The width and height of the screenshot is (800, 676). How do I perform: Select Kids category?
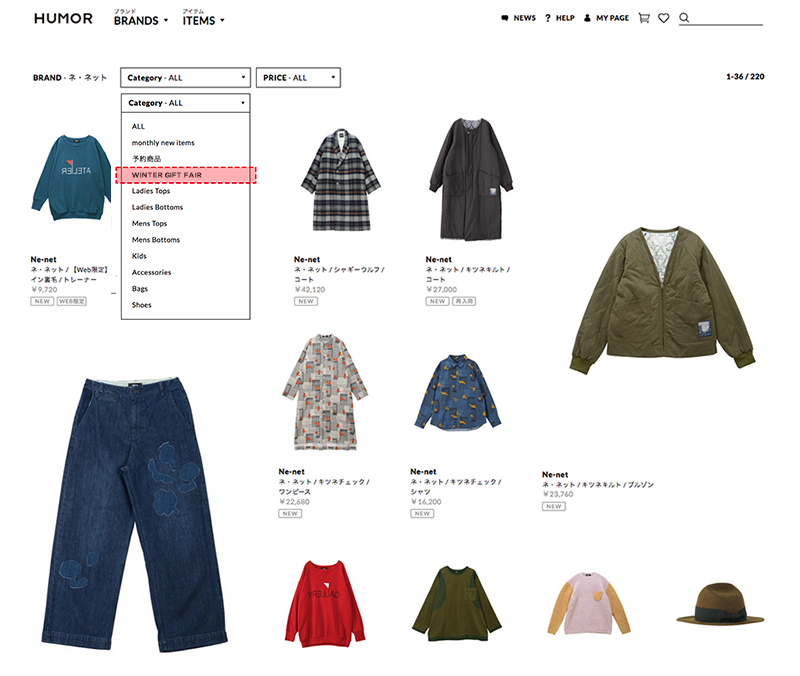(x=139, y=256)
